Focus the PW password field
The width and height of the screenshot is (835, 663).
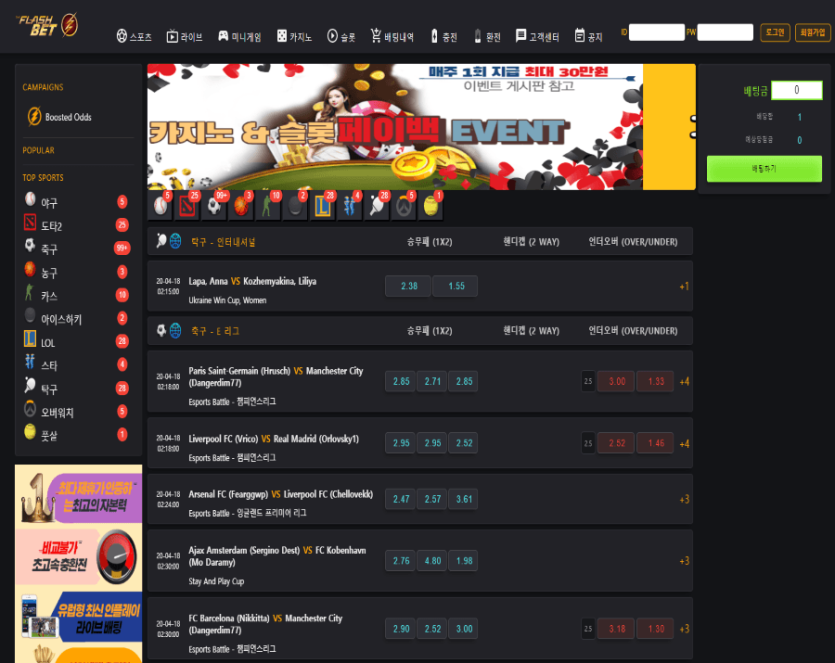pyautogui.click(x=725, y=32)
